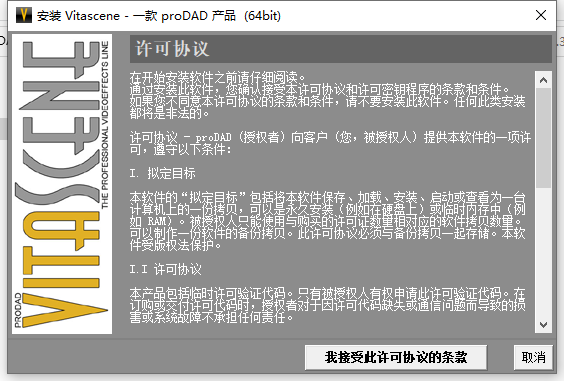Screen dimensions: 564x381
Task: Click the 'I. 拟定目标' section heading
Action: pyautogui.click(x=163, y=173)
